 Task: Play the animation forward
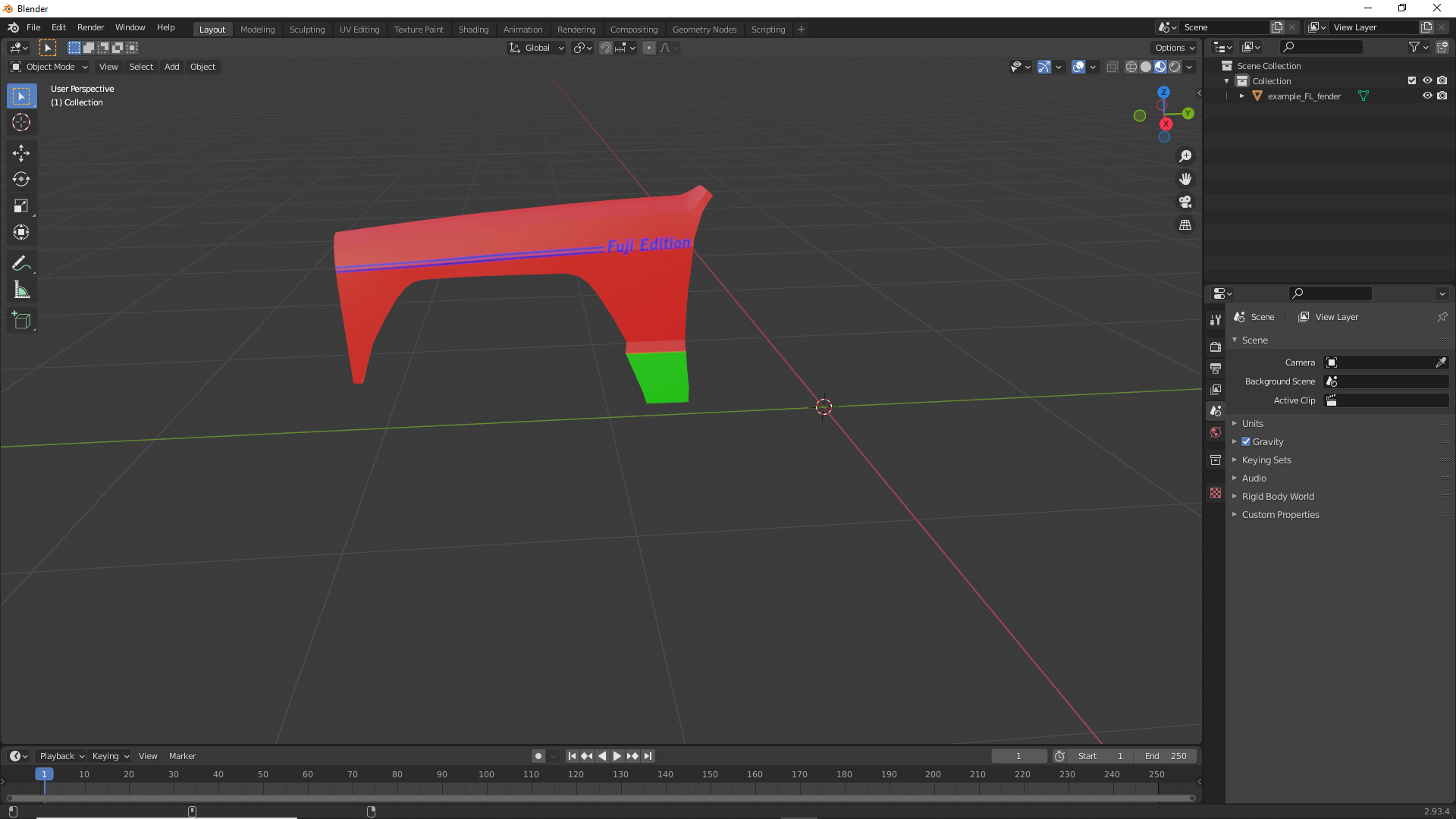tap(617, 756)
